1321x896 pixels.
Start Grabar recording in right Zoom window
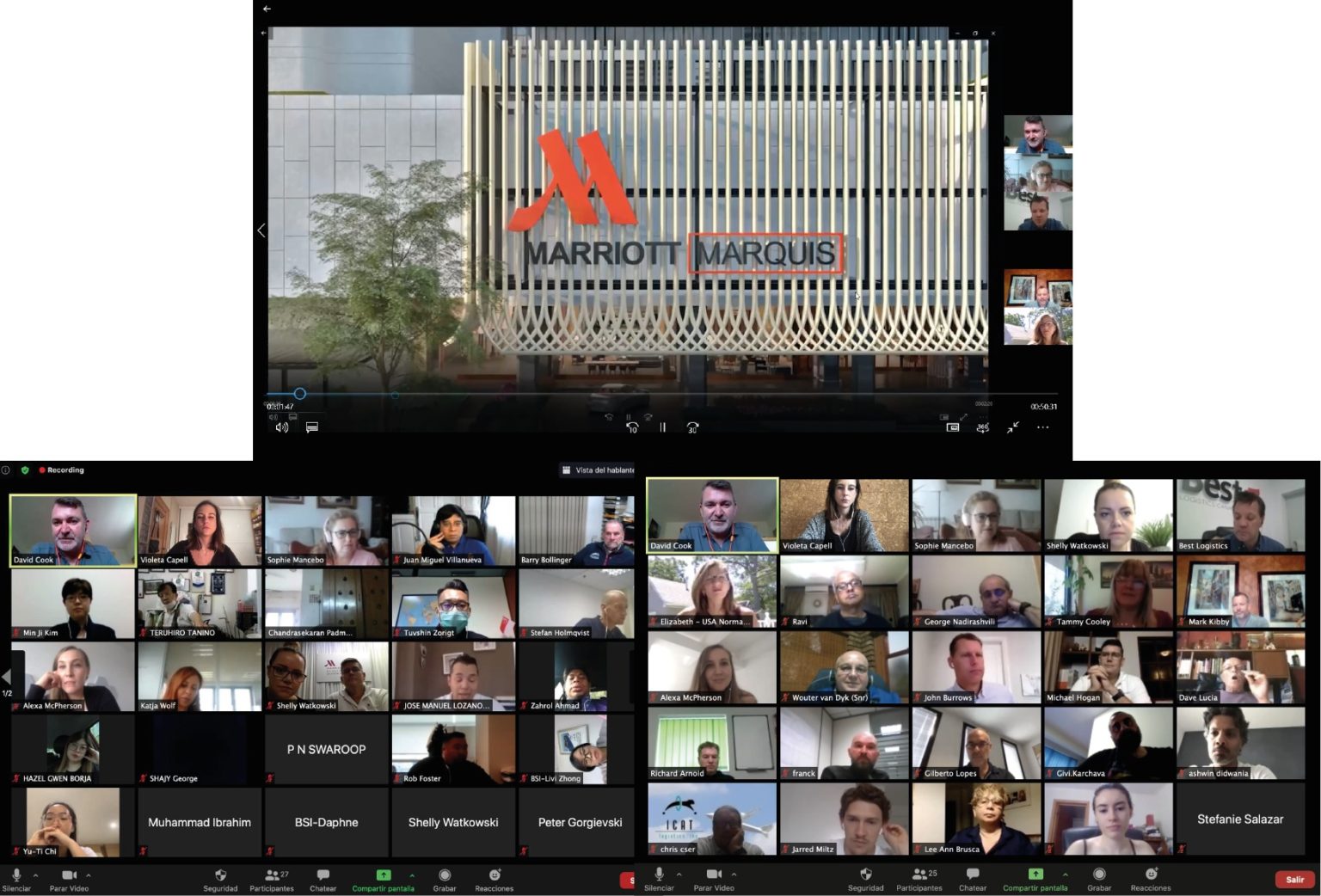point(1099,879)
